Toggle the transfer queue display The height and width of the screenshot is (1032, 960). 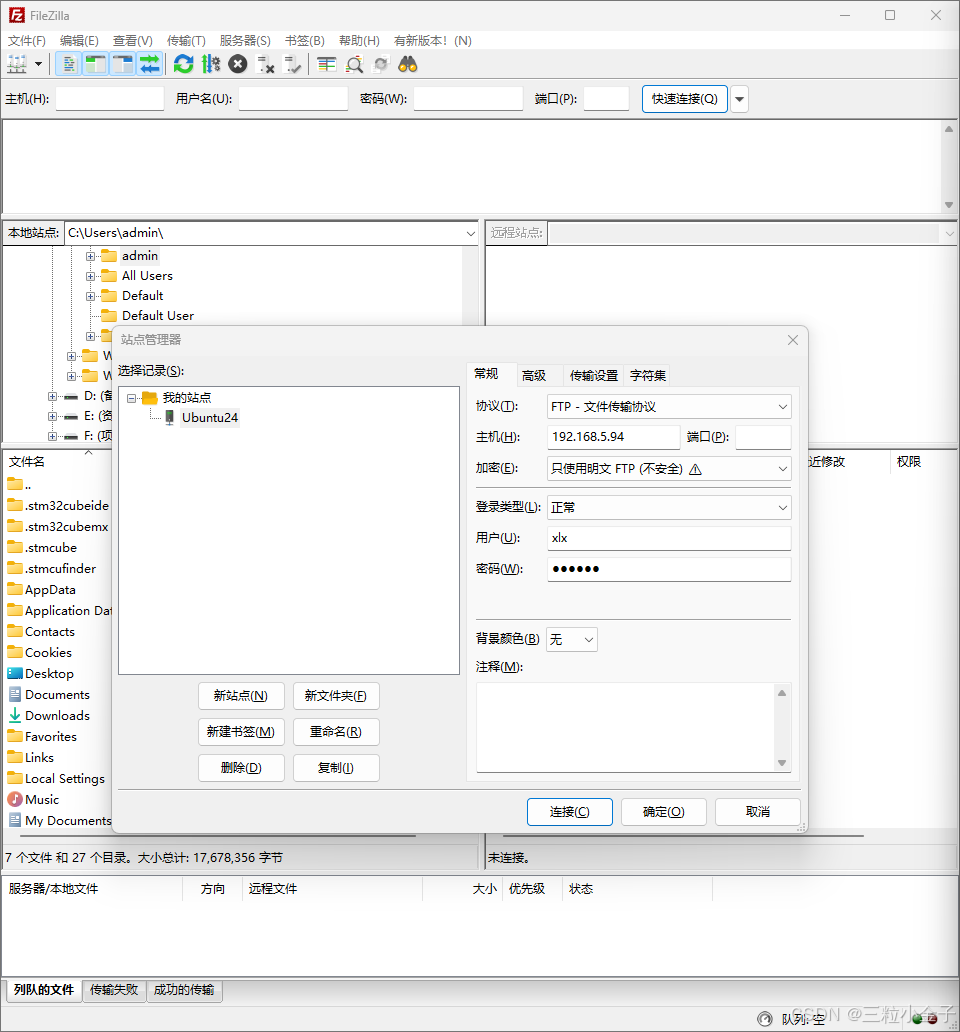click(x=150, y=64)
